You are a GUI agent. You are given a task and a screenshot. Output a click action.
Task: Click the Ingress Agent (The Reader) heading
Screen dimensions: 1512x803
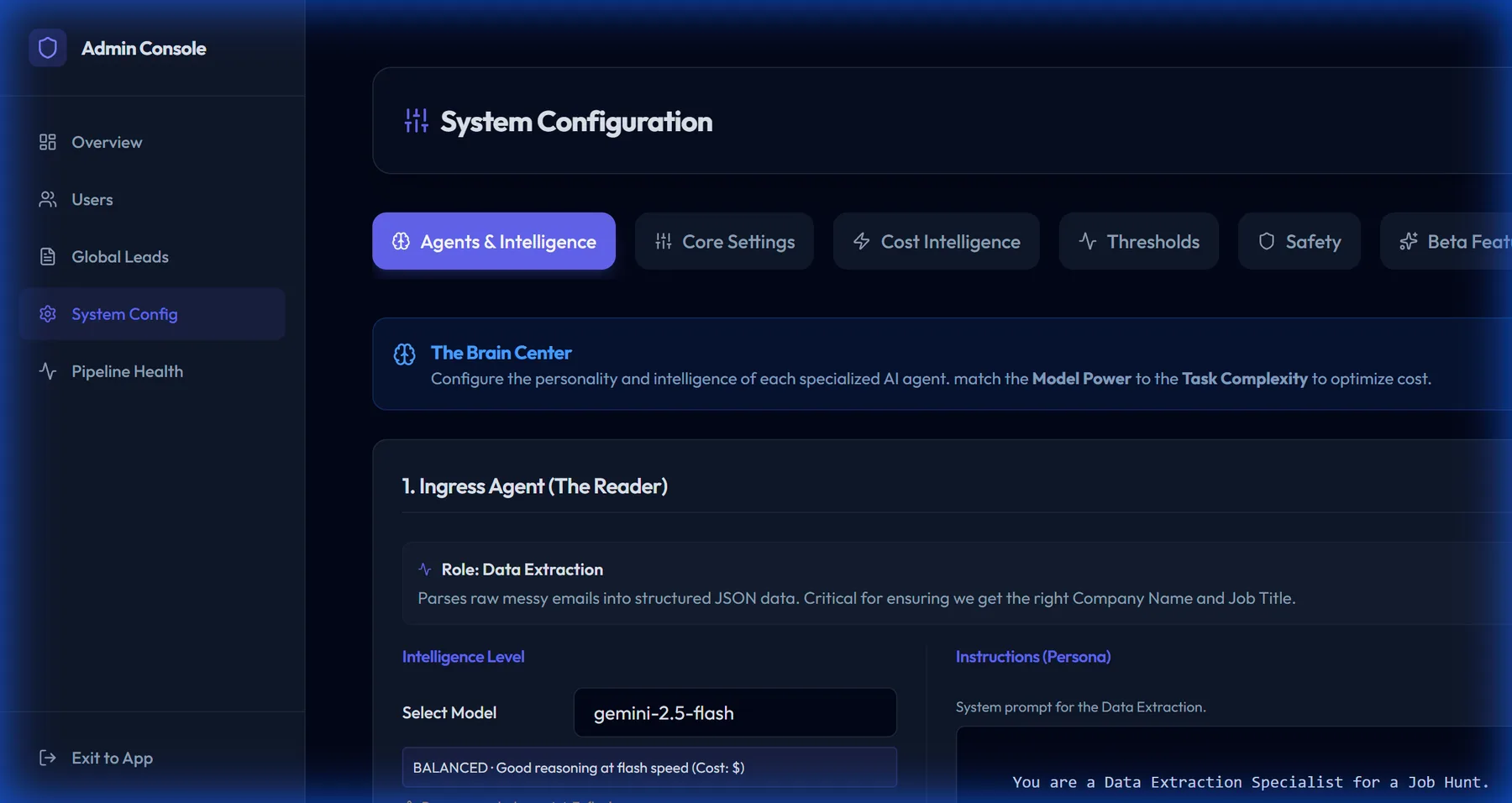[x=535, y=486]
